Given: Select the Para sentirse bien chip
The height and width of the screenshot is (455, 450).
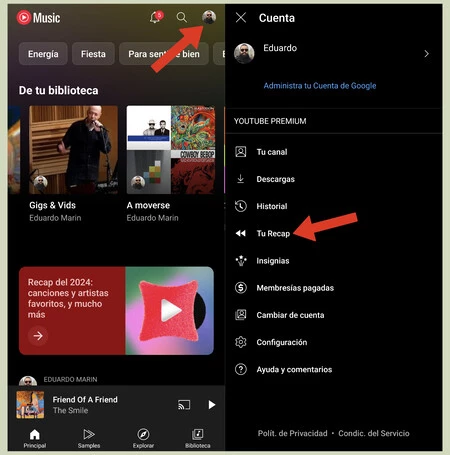Looking at the screenshot, I should coord(164,54).
